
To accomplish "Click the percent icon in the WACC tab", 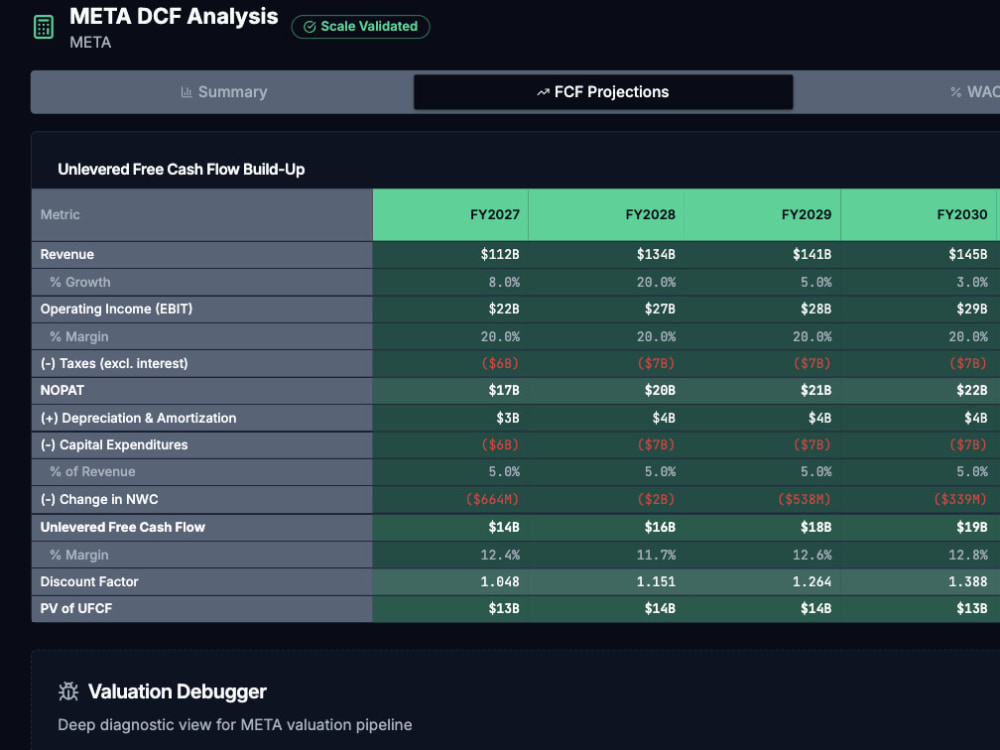I will (x=955, y=92).
